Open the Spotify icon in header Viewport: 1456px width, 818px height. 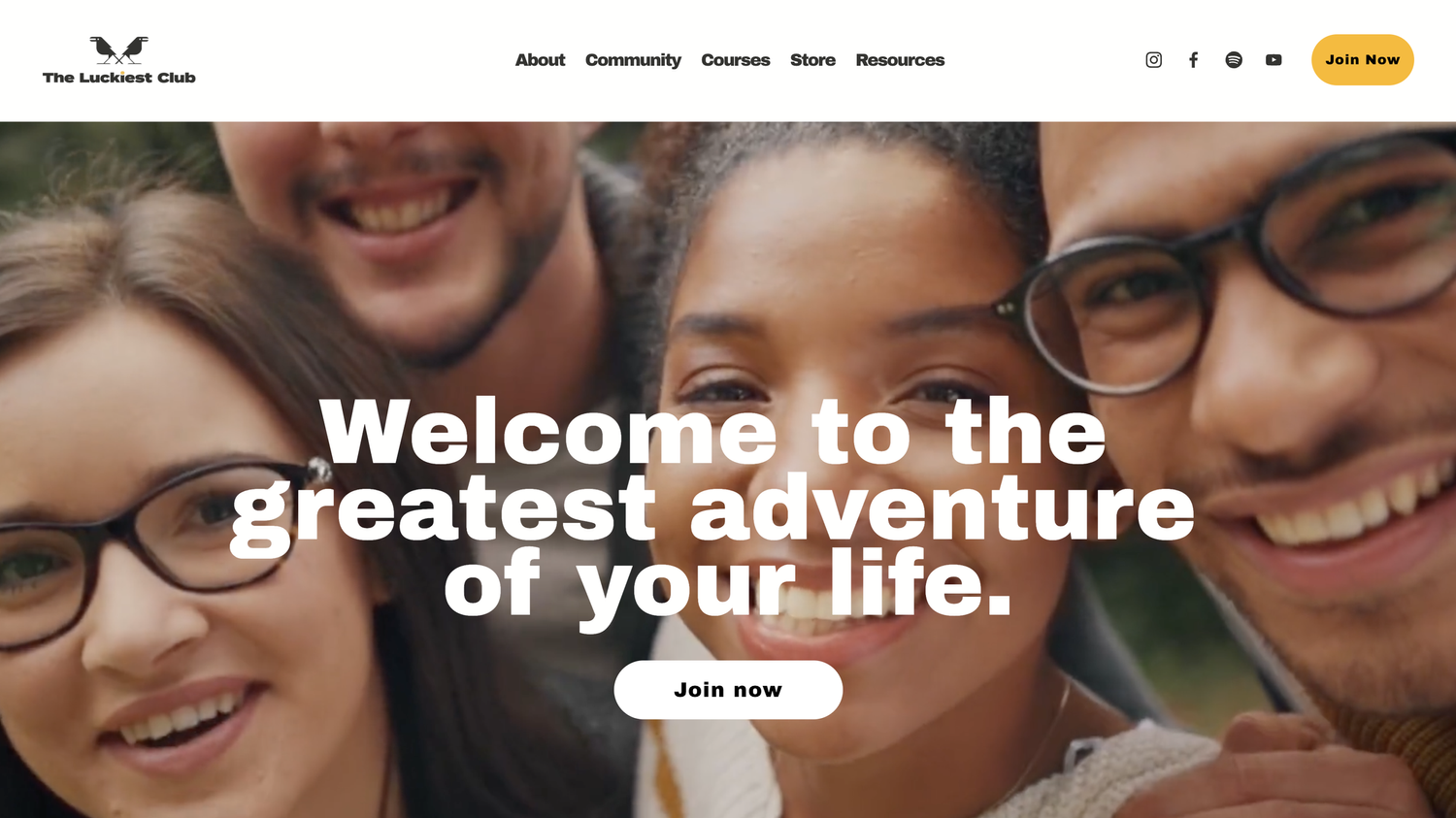1234,60
